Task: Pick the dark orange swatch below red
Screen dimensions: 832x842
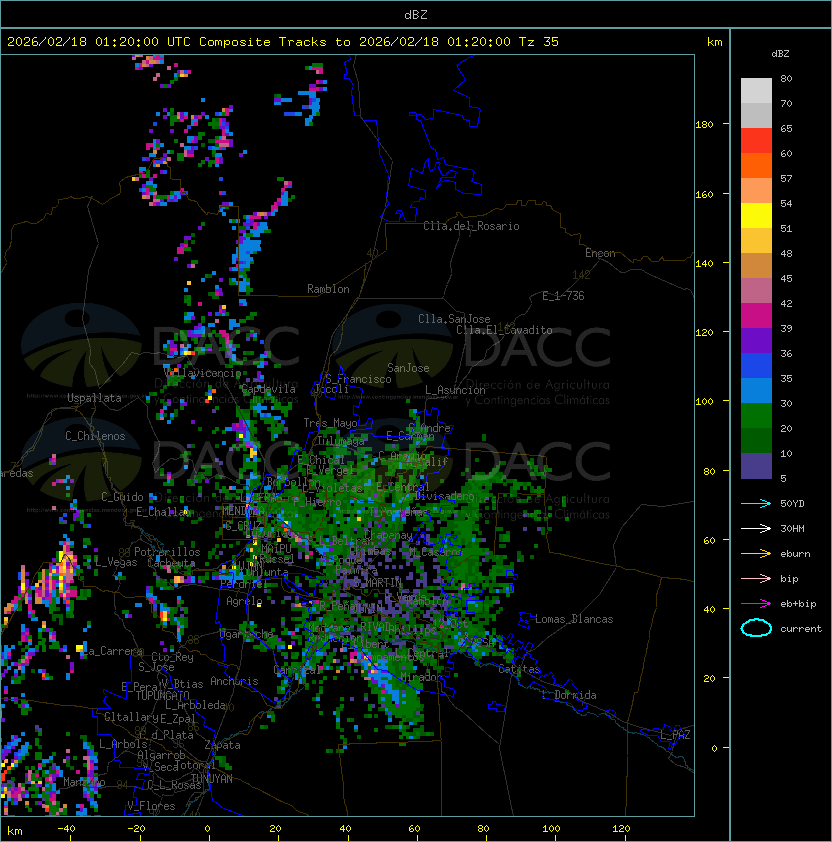Action: (756, 165)
